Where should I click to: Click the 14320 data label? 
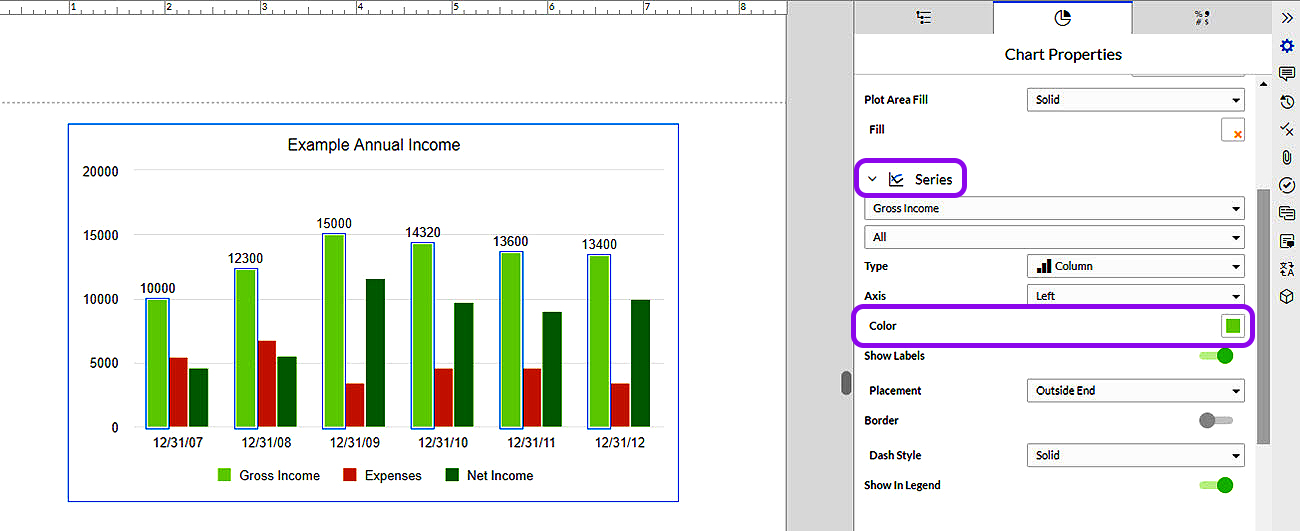423,232
